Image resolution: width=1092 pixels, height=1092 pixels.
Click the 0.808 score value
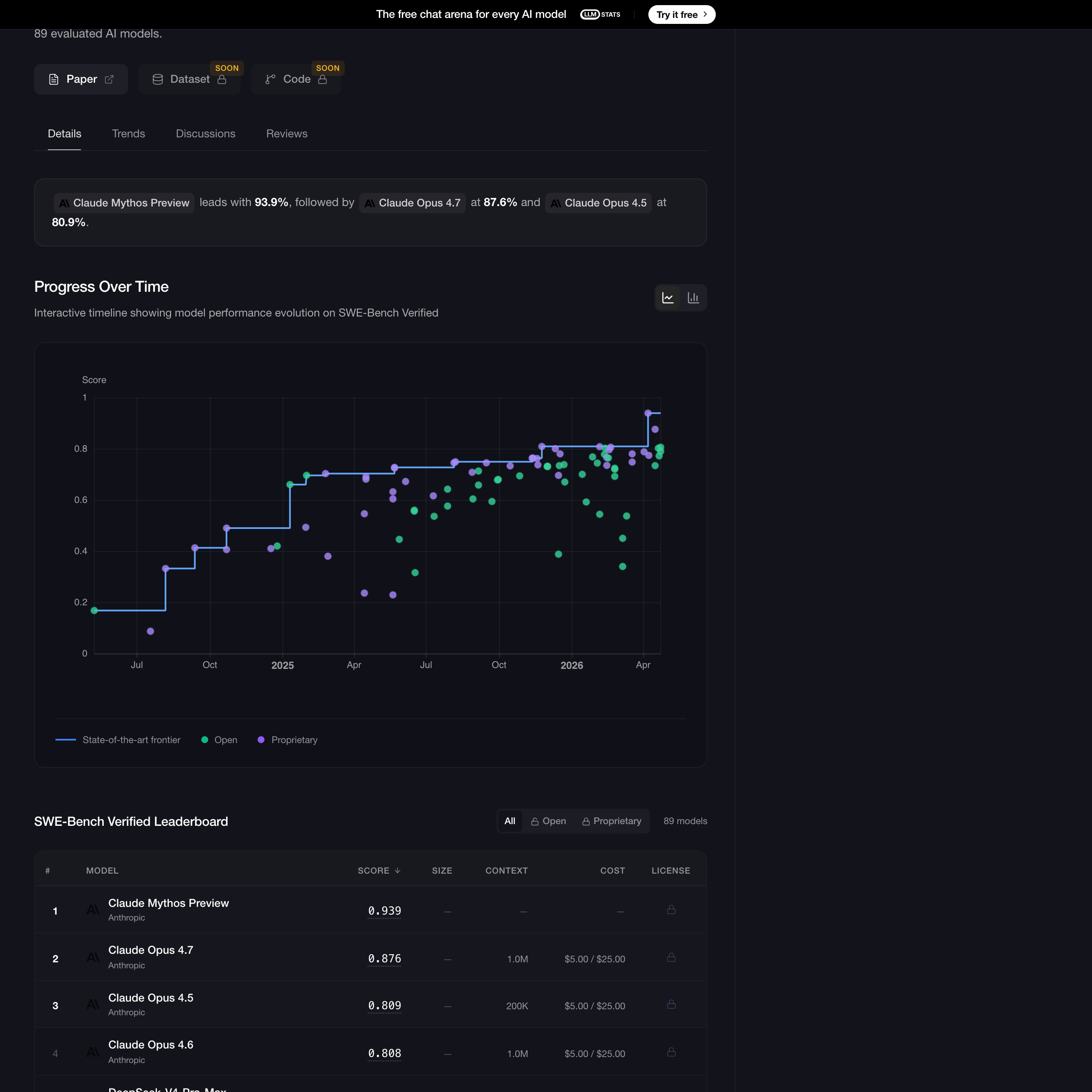click(x=384, y=1054)
